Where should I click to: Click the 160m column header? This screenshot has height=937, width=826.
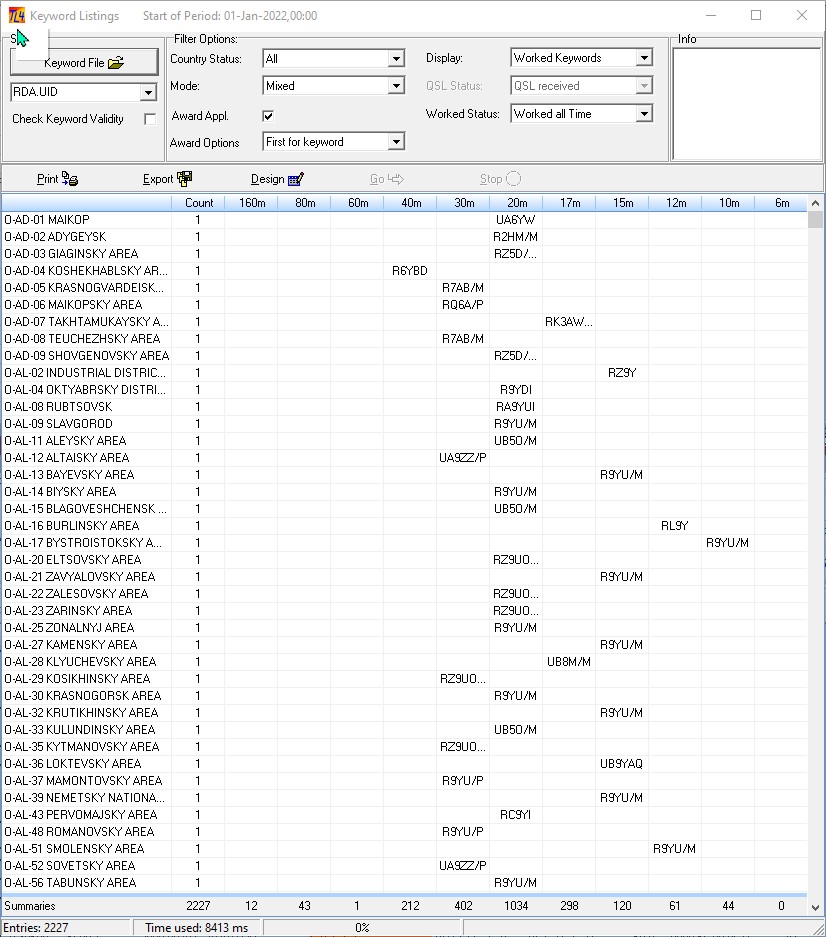251,203
